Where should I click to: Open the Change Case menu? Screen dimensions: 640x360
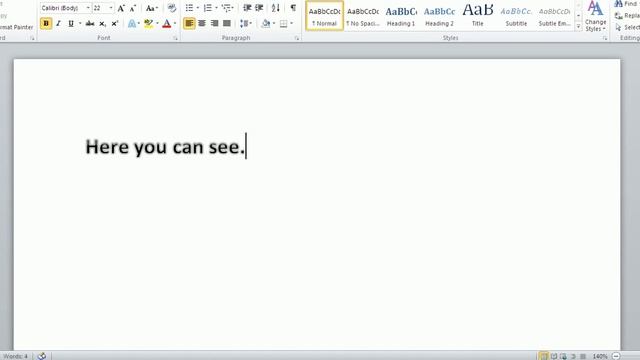(151, 8)
